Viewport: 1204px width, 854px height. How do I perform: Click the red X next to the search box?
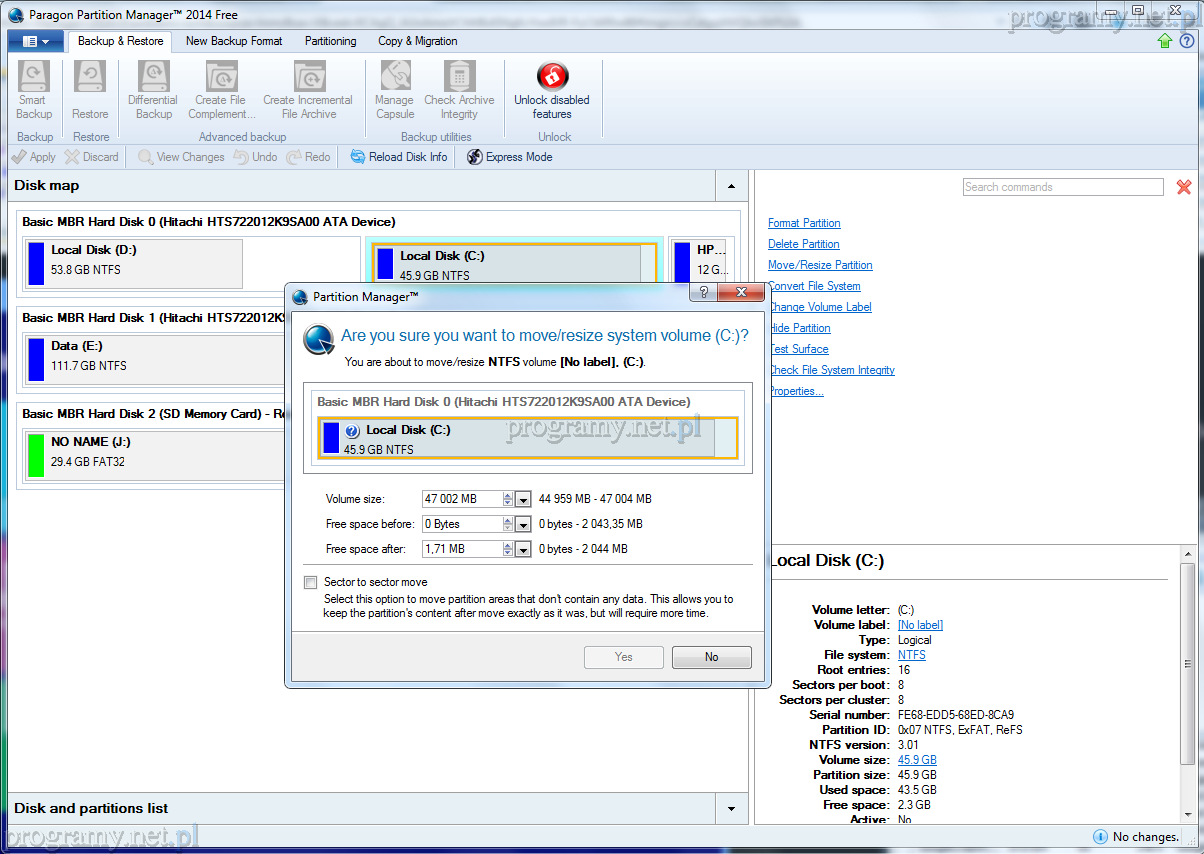[x=1184, y=187]
